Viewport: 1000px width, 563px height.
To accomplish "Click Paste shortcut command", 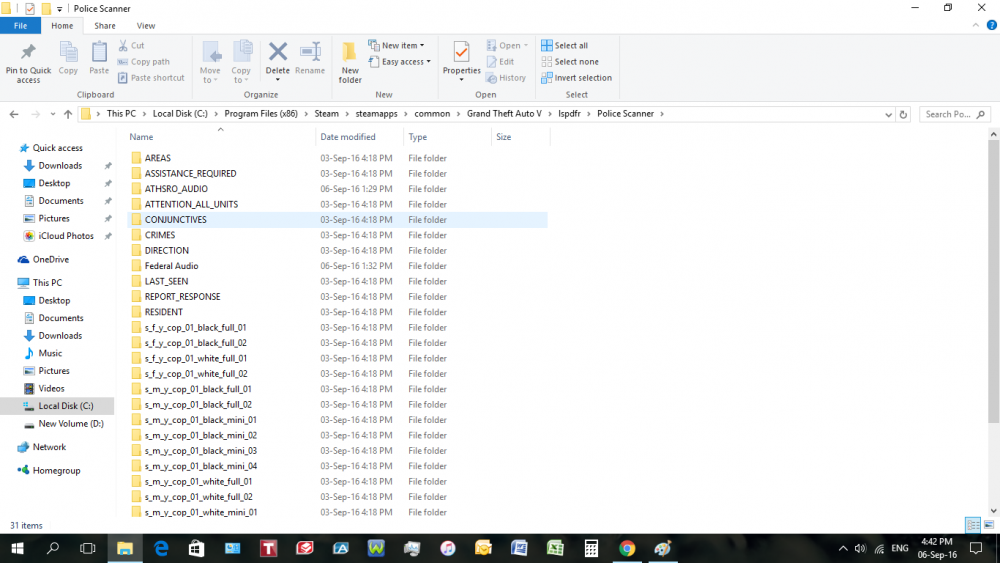I will tap(151, 78).
